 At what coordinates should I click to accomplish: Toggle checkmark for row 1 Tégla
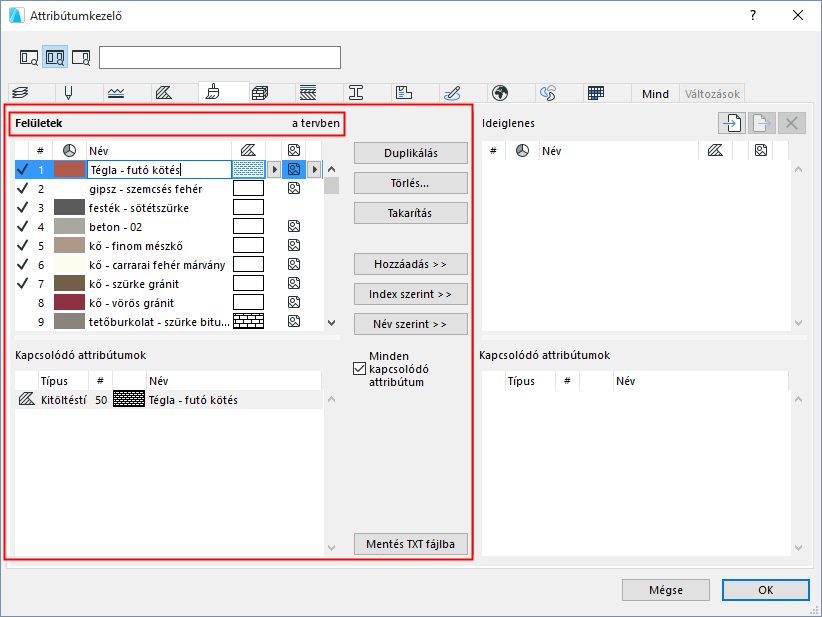coord(23,169)
